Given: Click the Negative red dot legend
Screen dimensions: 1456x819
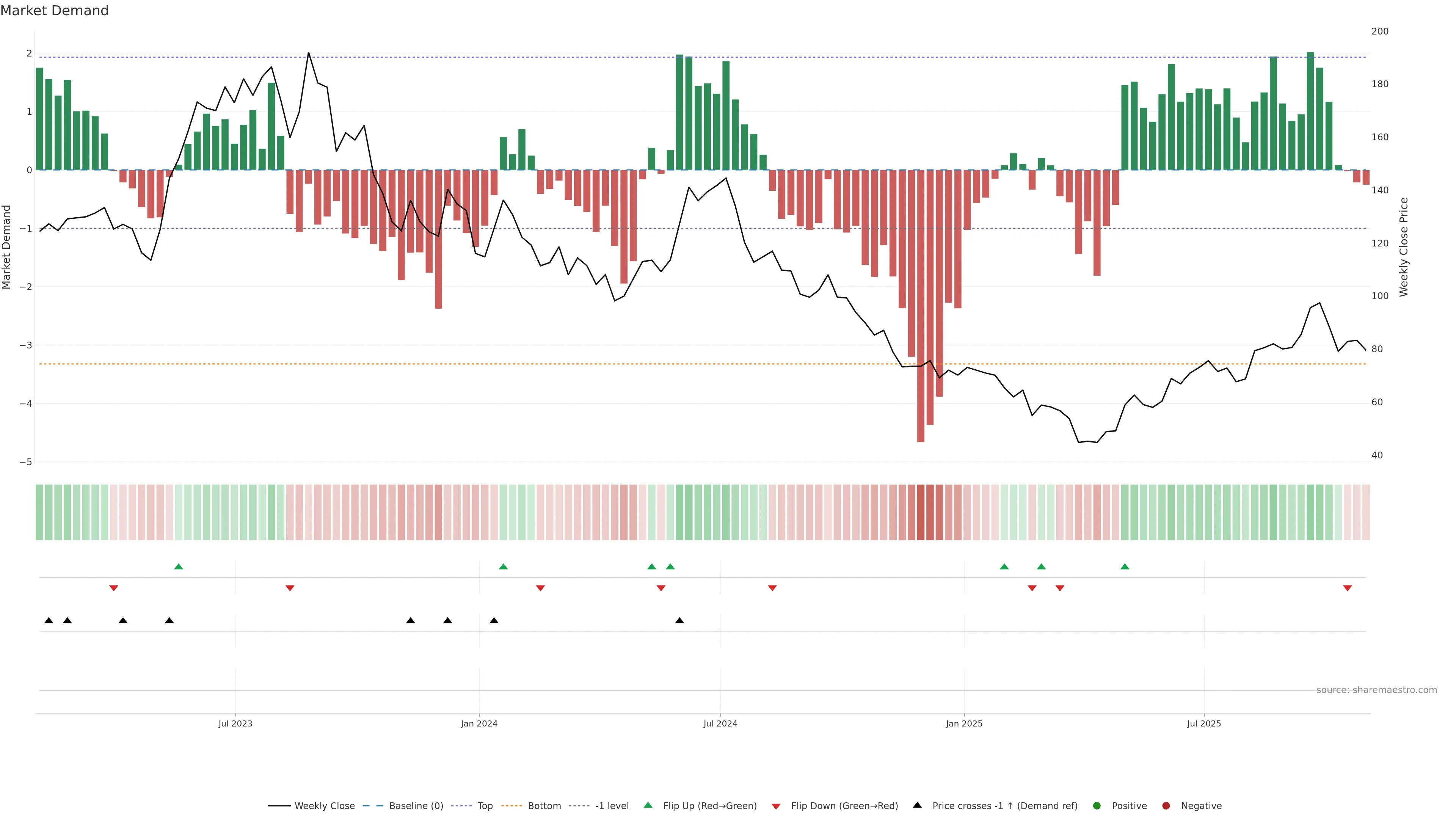Looking at the screenshot, I should tap(1166, 806).
